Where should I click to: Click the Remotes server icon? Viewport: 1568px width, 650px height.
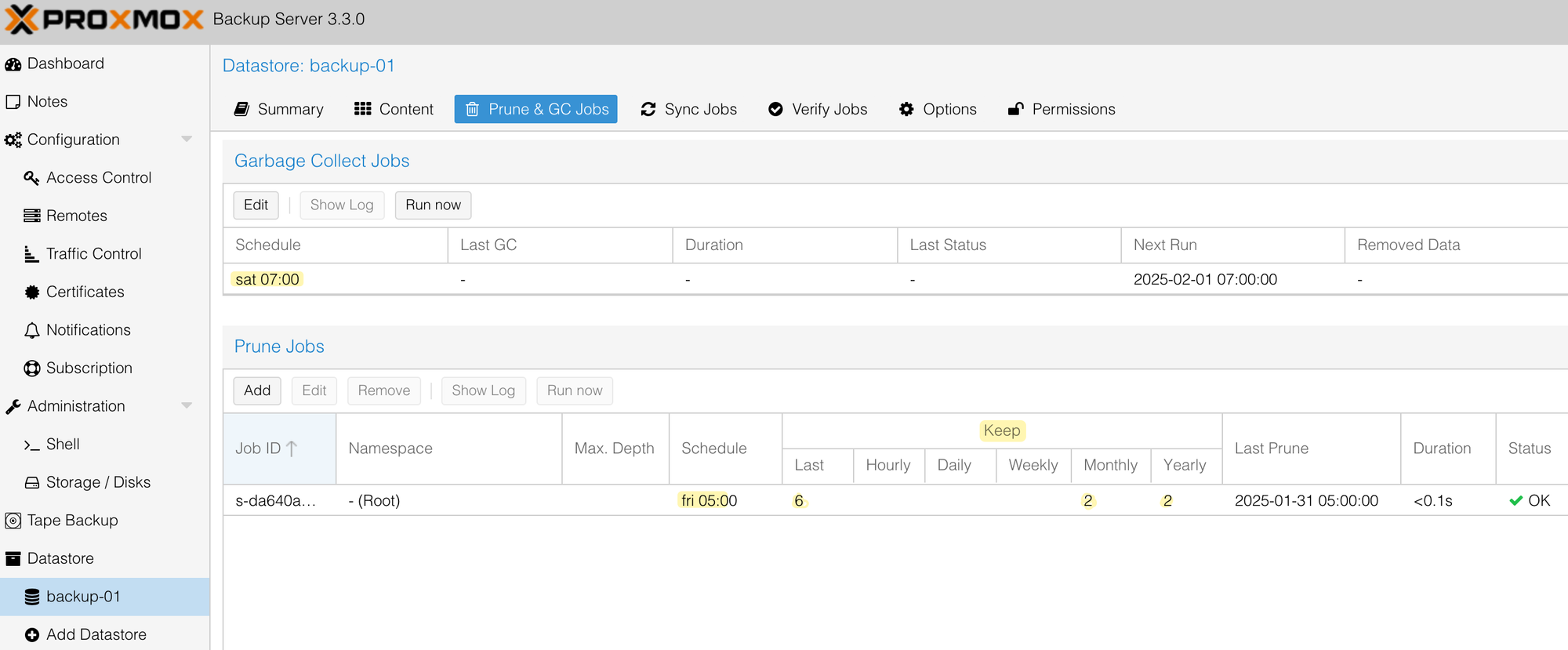[31, 216]
